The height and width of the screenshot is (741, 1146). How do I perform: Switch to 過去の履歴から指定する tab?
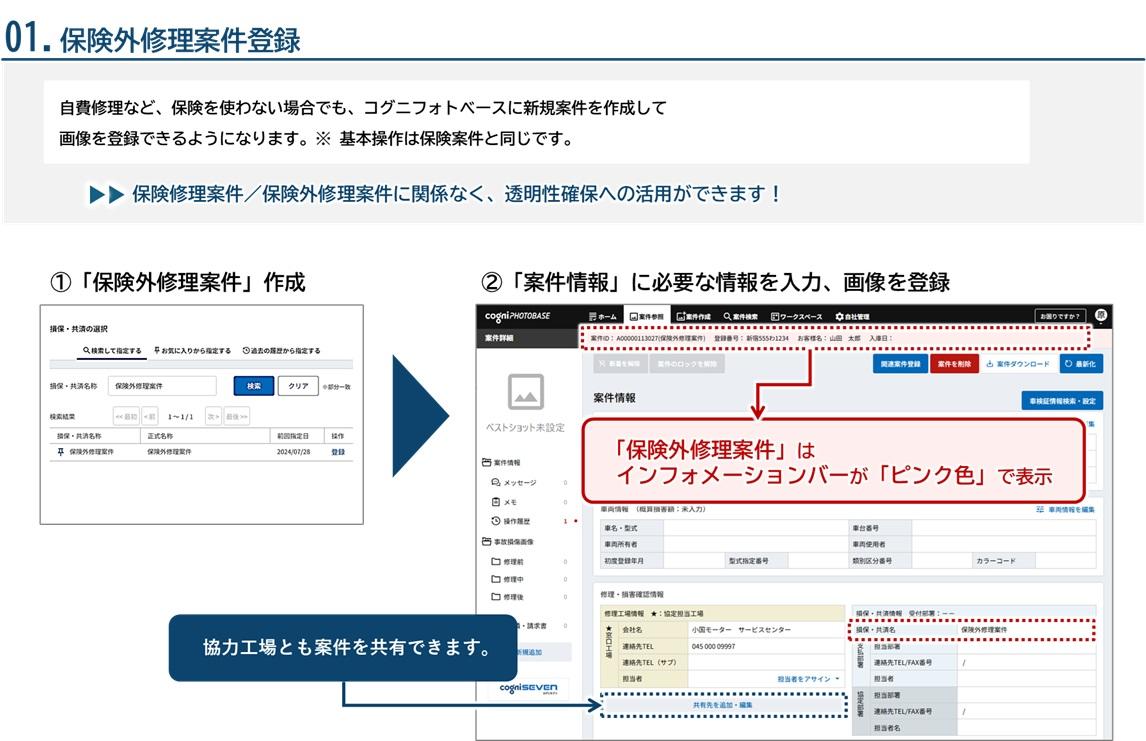[281, 351]
